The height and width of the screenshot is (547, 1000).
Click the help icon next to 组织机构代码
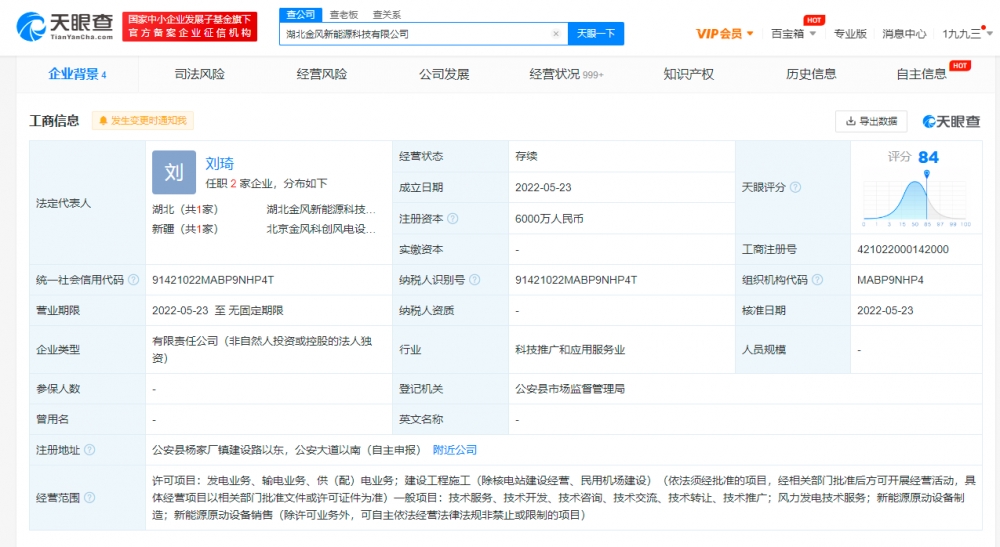point(818,280)
